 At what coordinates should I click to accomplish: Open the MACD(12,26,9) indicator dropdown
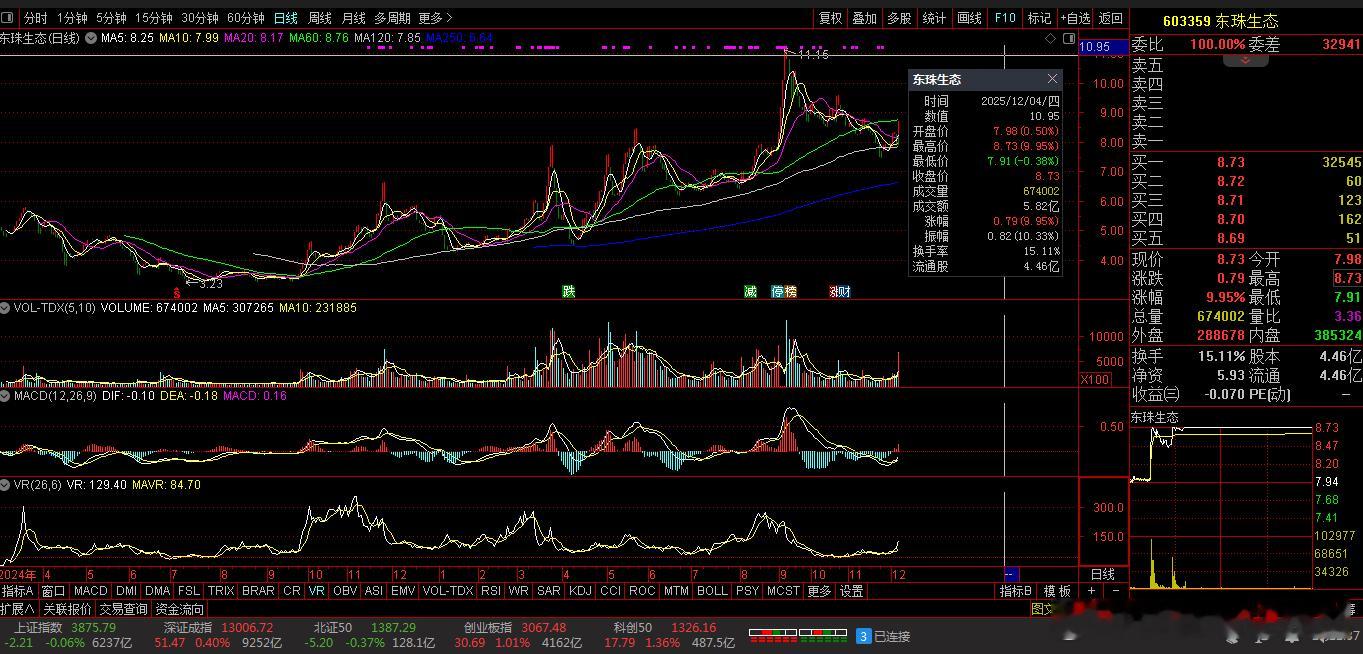pos(6,396)
